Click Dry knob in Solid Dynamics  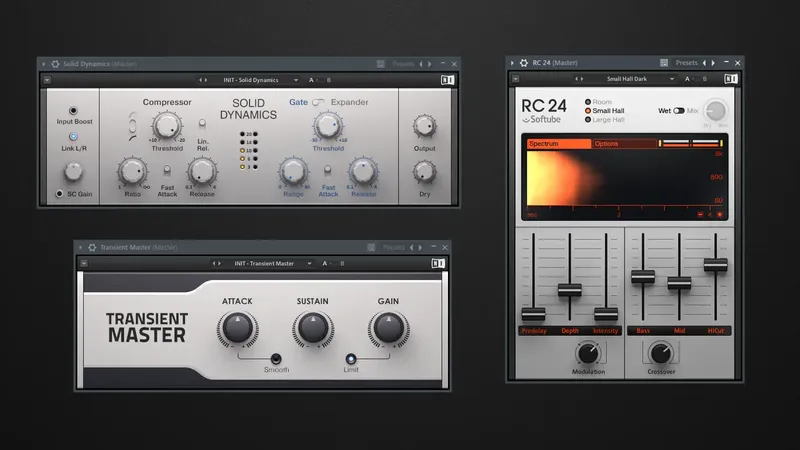(424, 172)
